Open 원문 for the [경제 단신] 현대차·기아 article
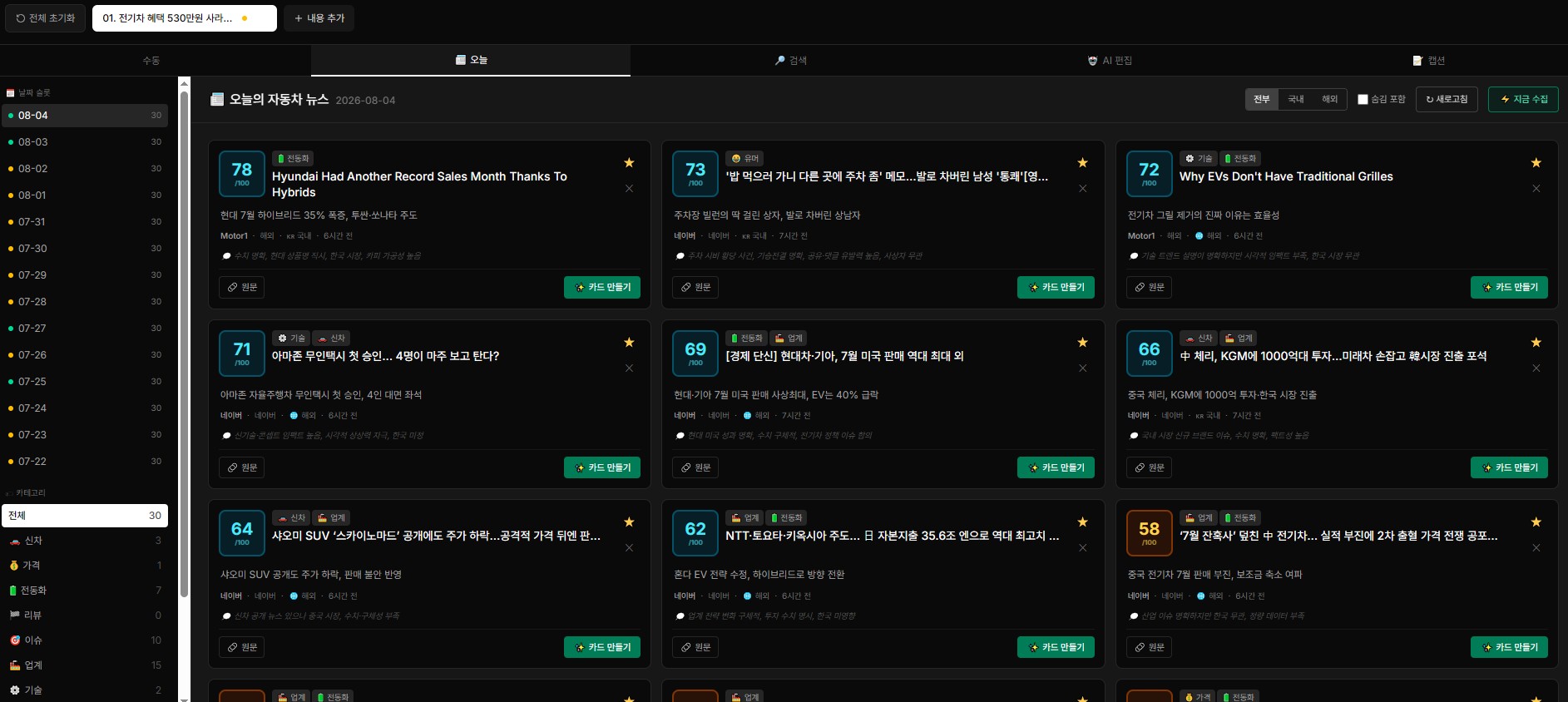The width and height of the screenshot is (1568, 702). [x=695, y=467]
